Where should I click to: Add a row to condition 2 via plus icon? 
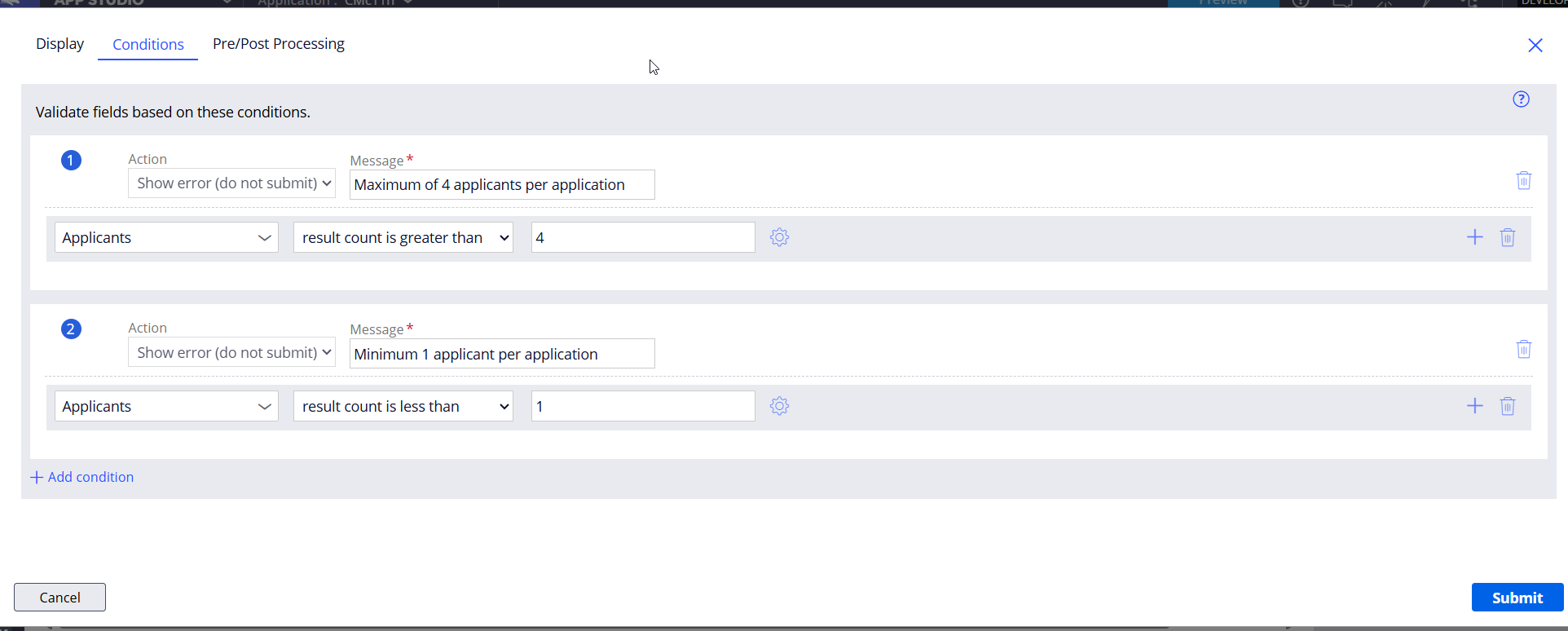click(x=1474, y=405)
